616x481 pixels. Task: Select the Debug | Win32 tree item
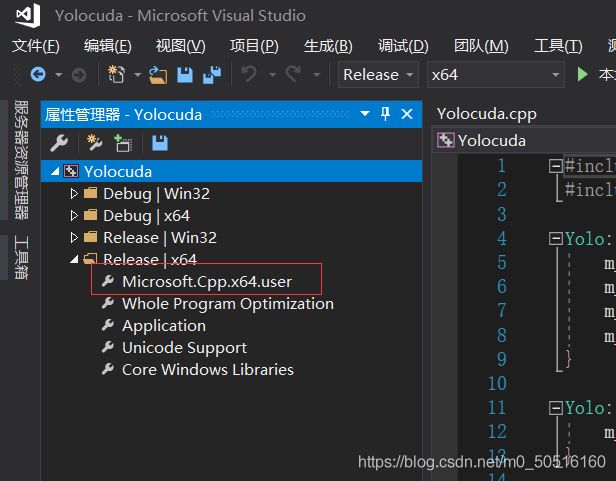pyautogui.click(x=156, y=193)
